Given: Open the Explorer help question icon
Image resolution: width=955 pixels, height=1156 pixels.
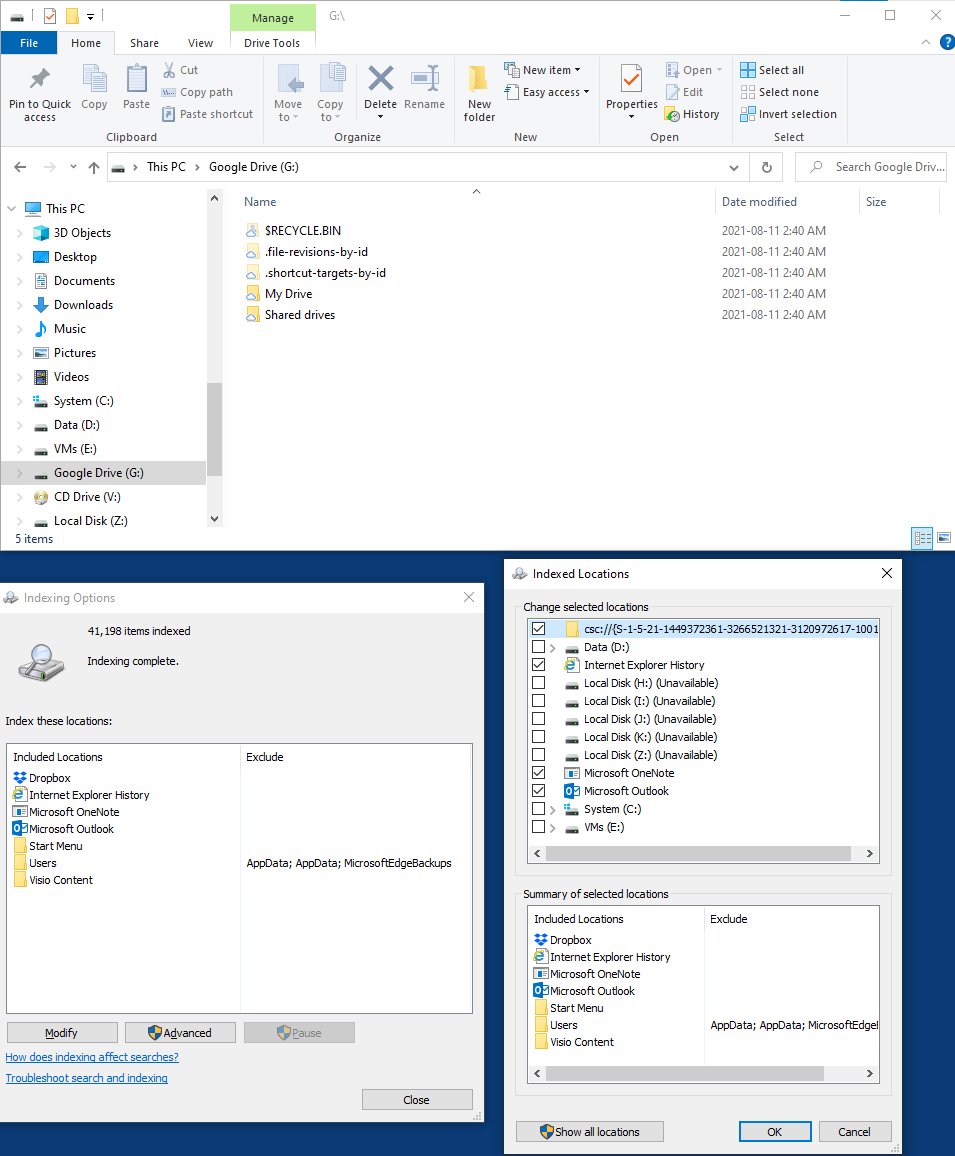Looking at the screenshot, I should tap(948, 43).
